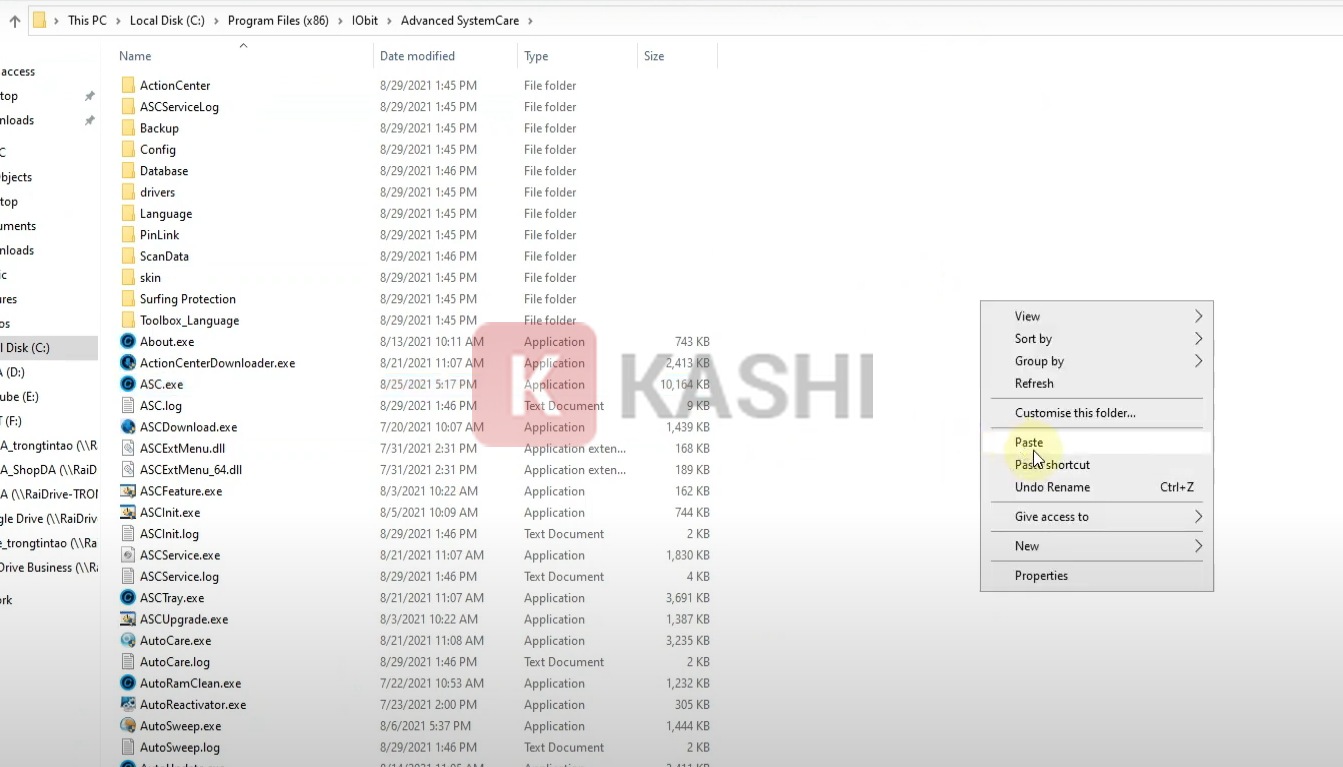Click Refresh in the context menu
The height and width of the screenshot is (767, 1343).
(x=1034, y=383)
